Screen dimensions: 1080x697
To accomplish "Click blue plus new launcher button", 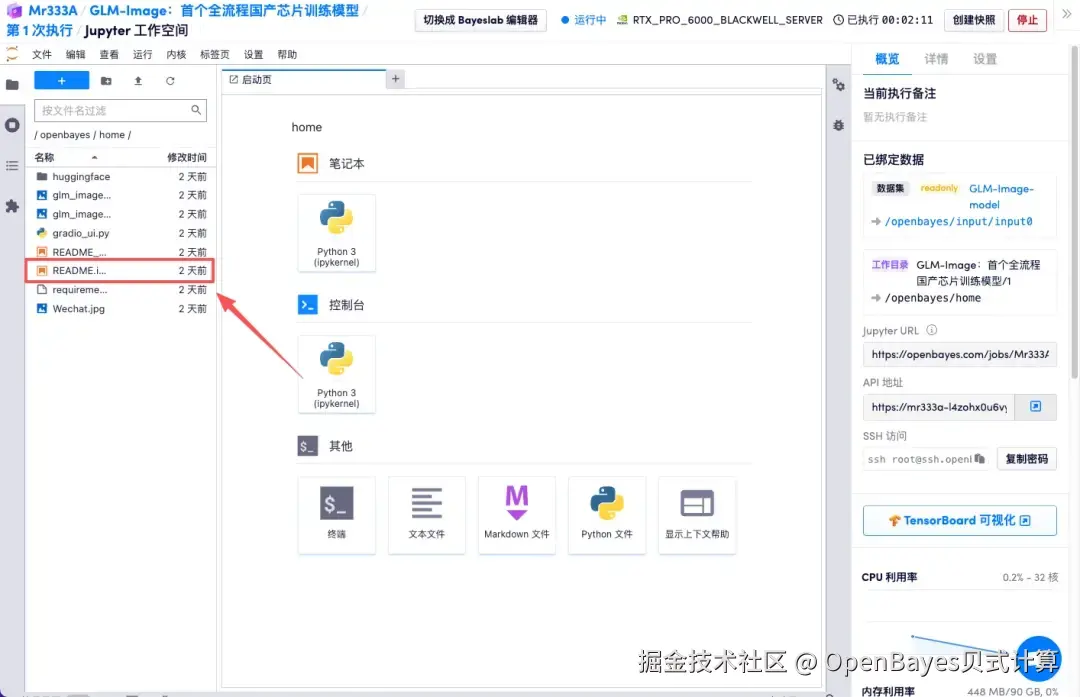I will [x=61, y=81].
